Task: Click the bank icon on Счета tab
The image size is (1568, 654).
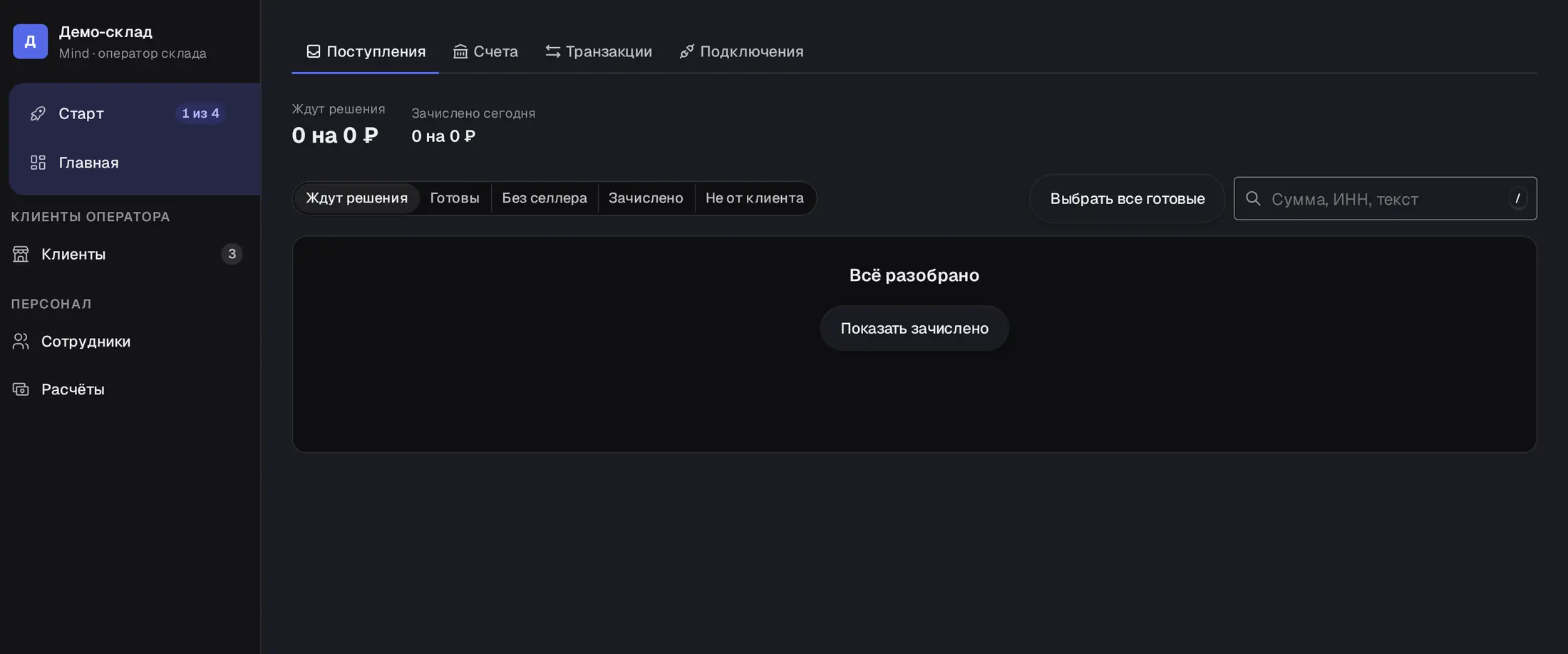Action: (x=460, y=51)
